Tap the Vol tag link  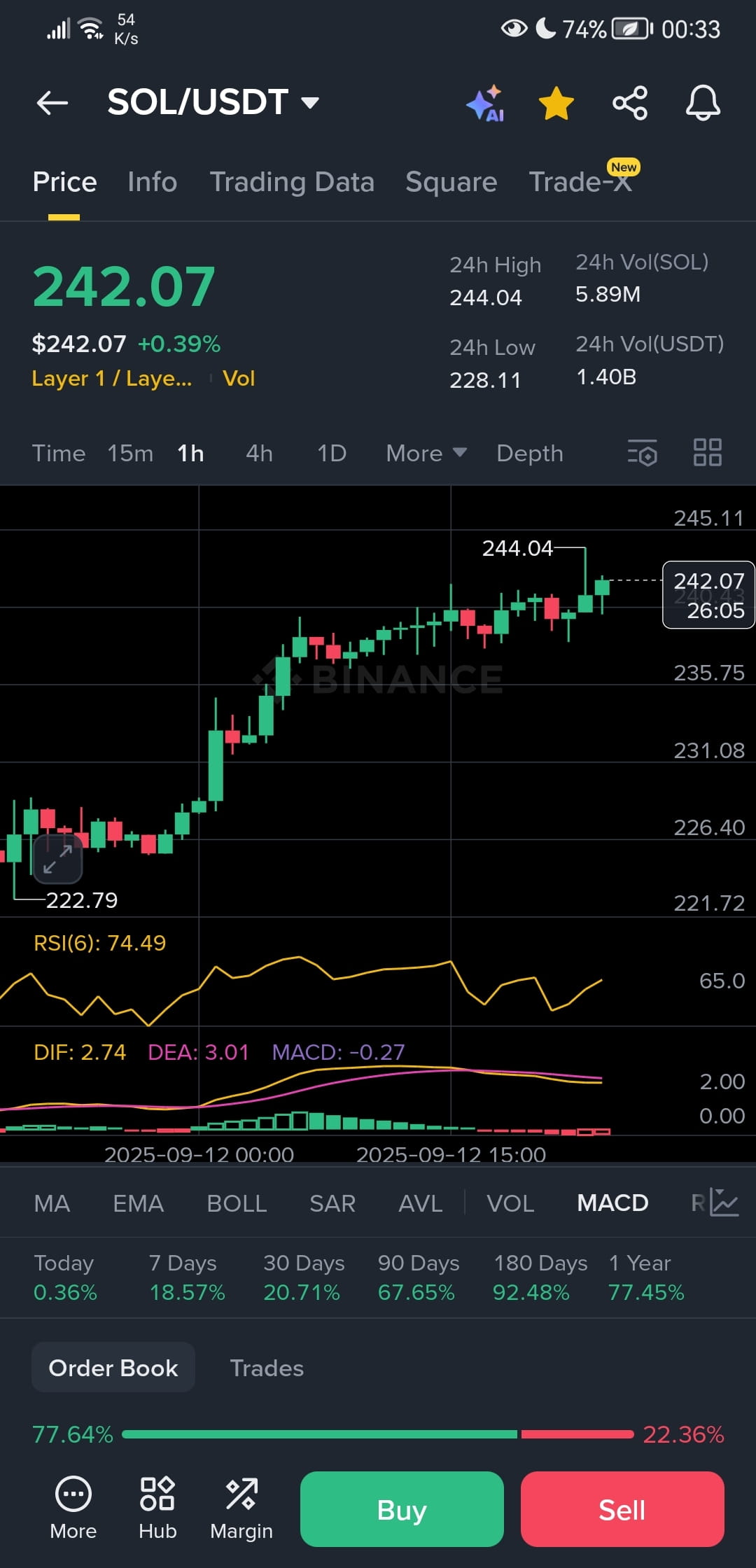(x=239, y=379)
